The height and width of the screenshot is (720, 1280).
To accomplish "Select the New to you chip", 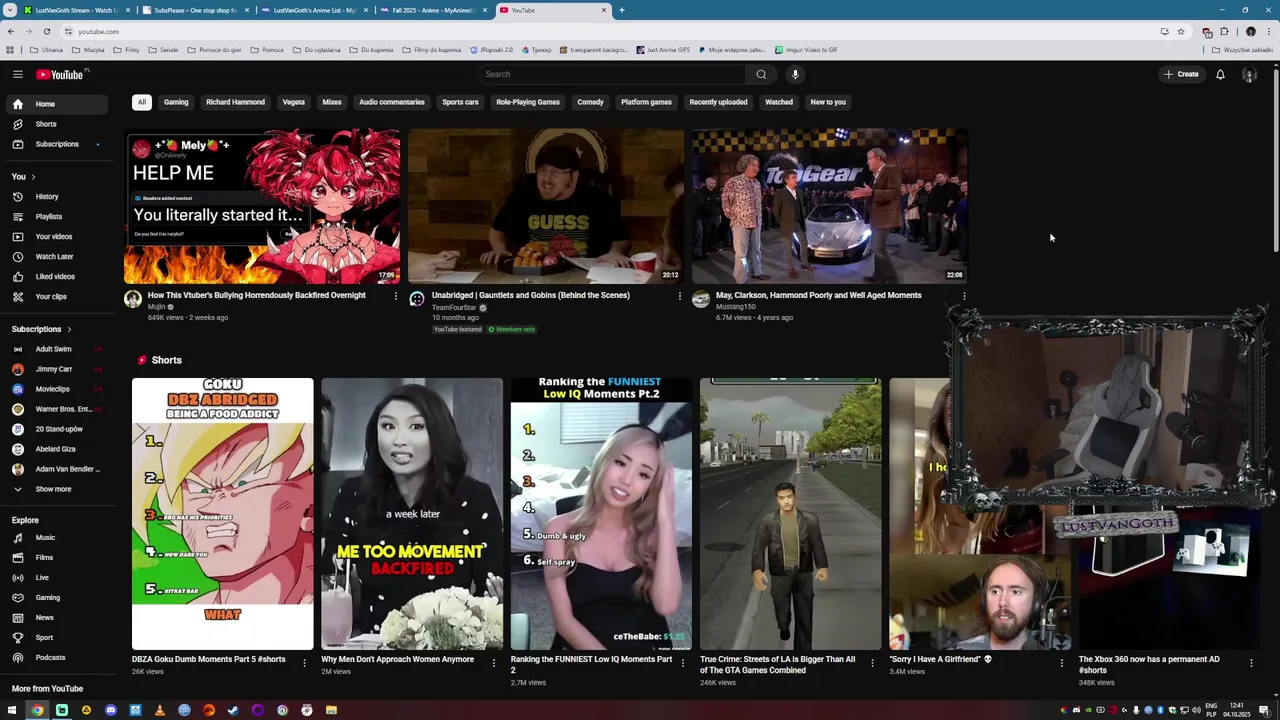I will (x=828, y=102).
